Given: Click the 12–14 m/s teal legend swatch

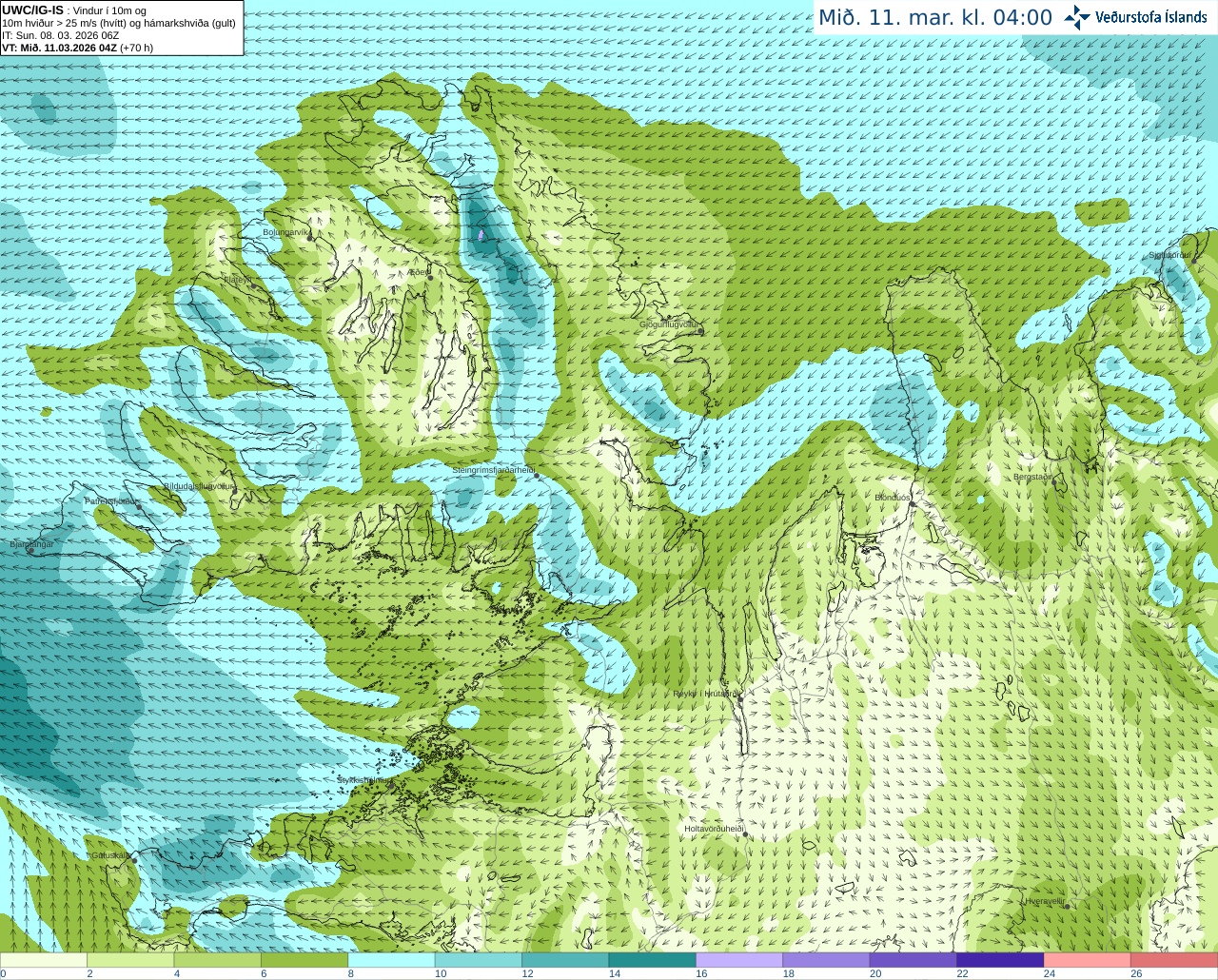Looking at the screenshot, I should [x=566, y=960].
